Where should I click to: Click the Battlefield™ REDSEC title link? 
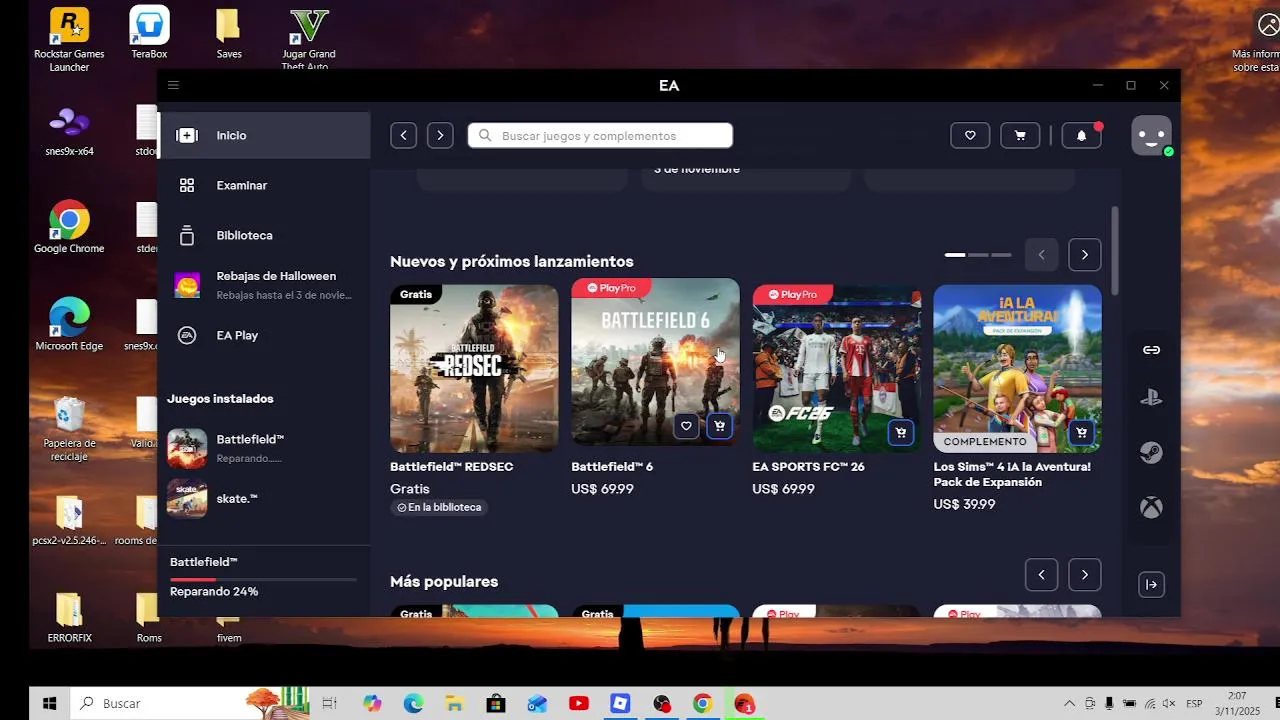452,467
